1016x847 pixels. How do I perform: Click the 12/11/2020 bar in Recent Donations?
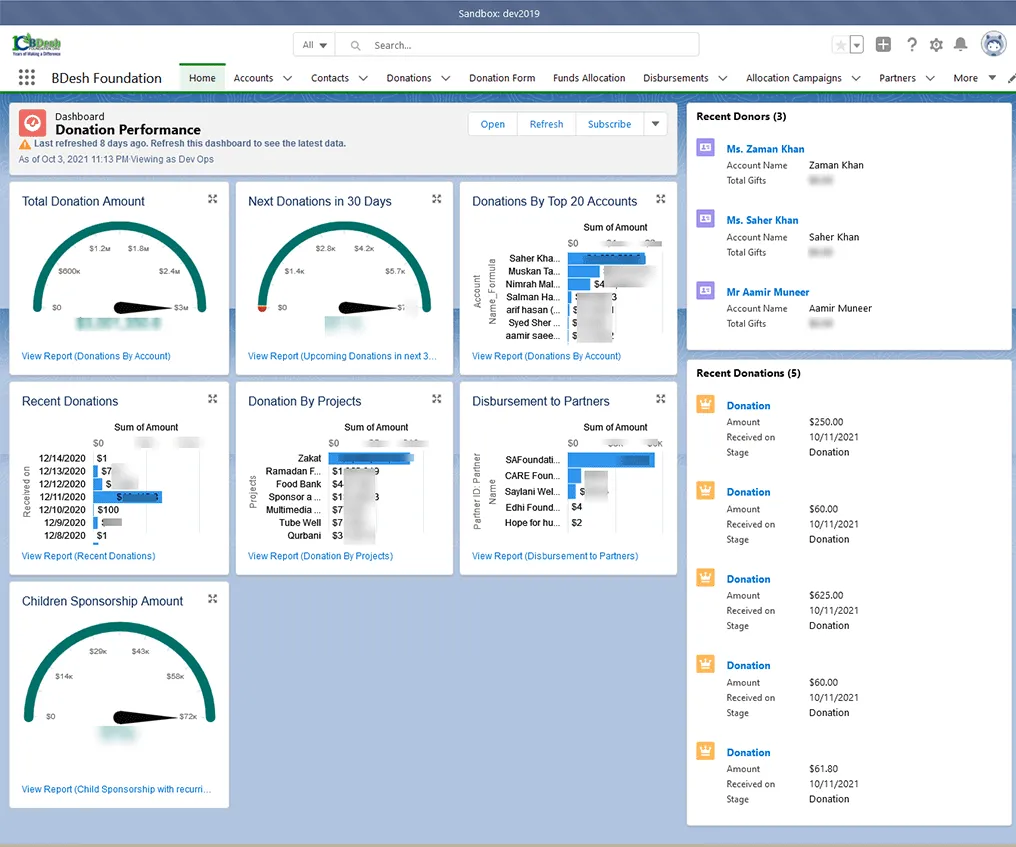[128, 497]
